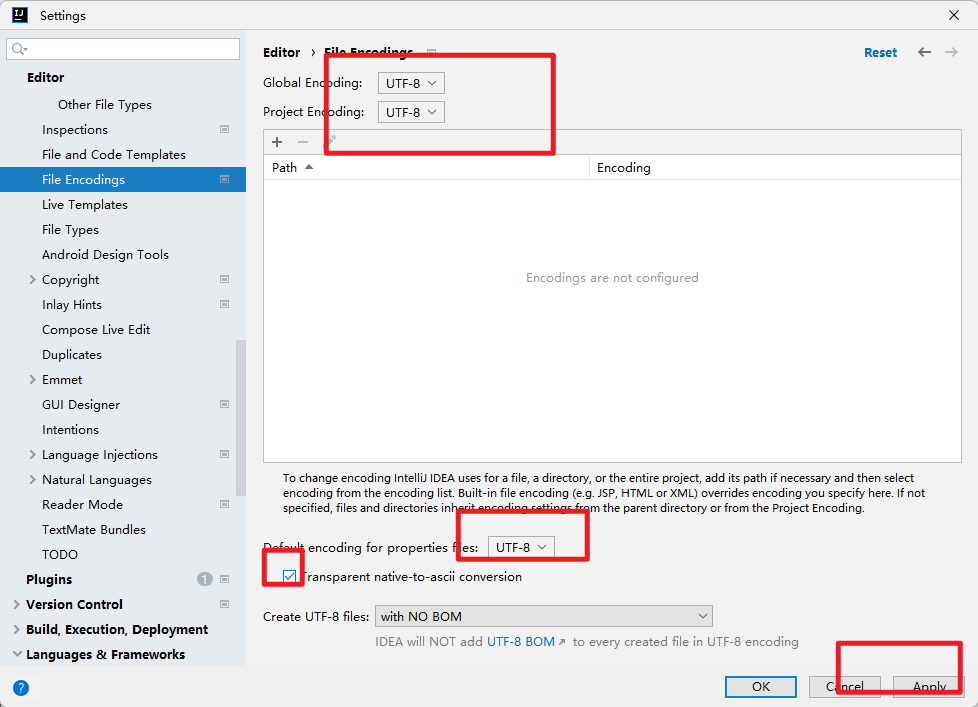978x707 pixels.
Task: Open the Live Templates page
Action: point(85,204)
